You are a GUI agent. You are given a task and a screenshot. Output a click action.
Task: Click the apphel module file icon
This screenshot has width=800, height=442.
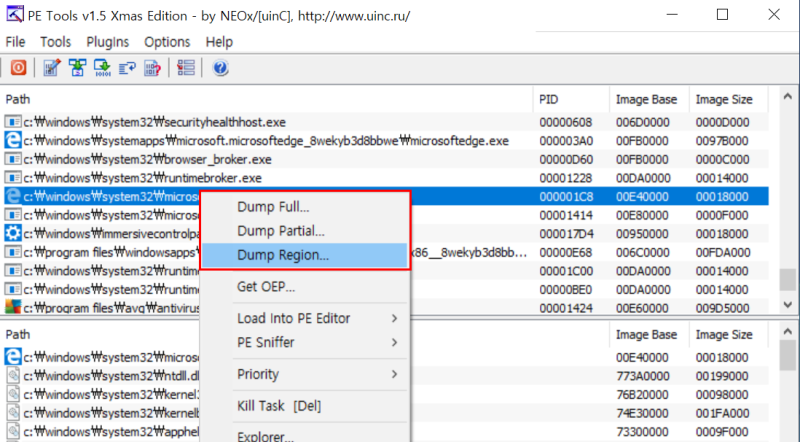point(13,431)
